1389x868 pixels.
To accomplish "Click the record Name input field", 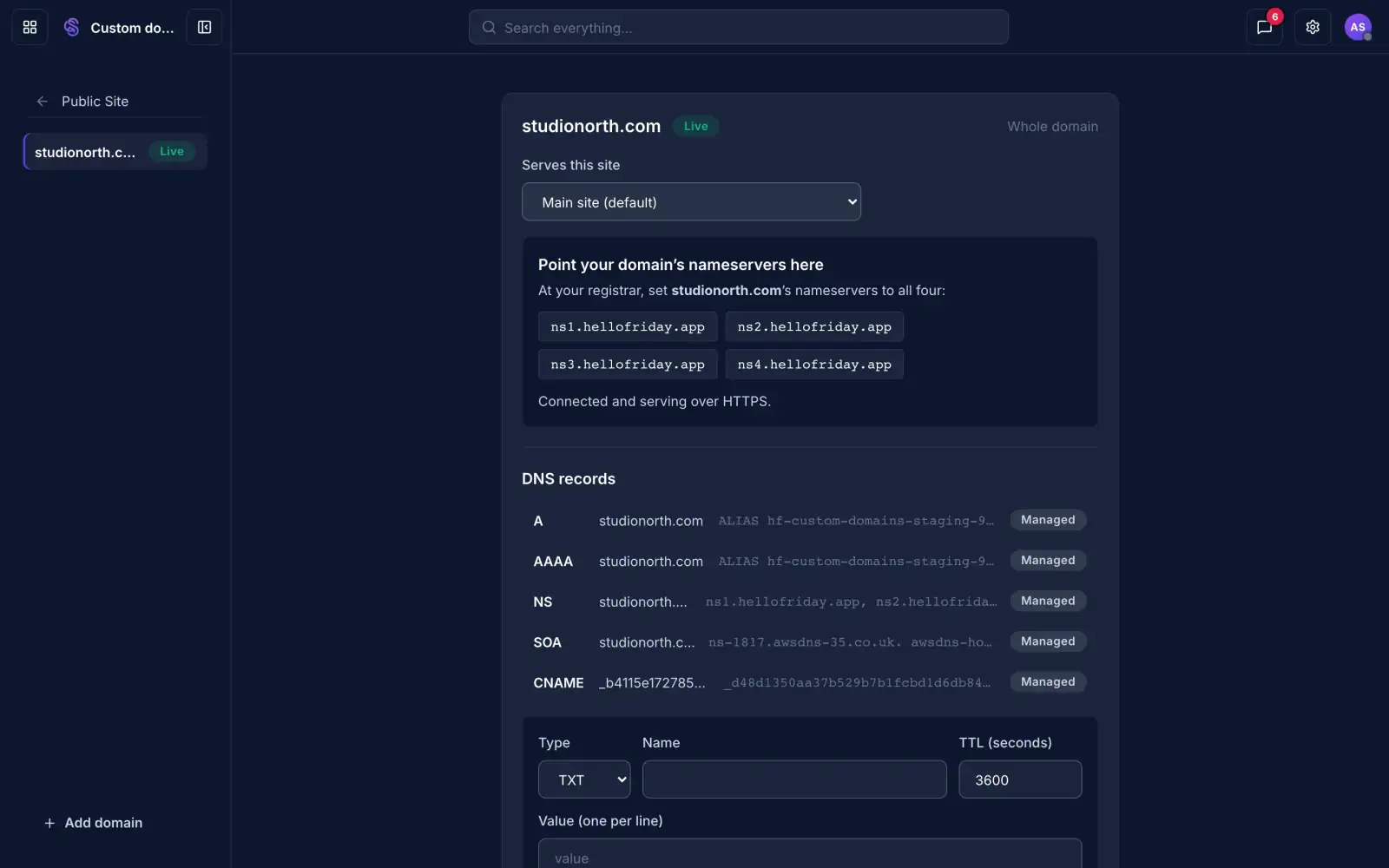I will click(x=794, y=779).
